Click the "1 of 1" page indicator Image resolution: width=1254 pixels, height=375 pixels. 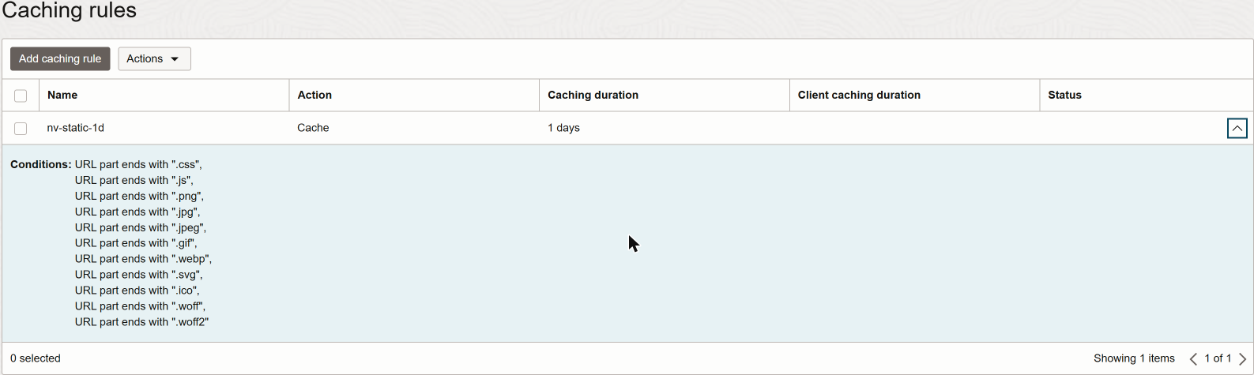tap(1217, 358)
